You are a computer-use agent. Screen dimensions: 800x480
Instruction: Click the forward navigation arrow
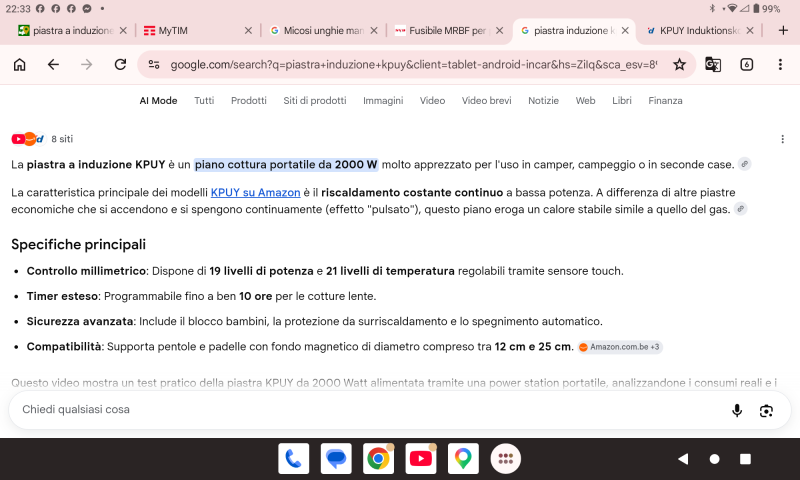click(x=87, y=65)
